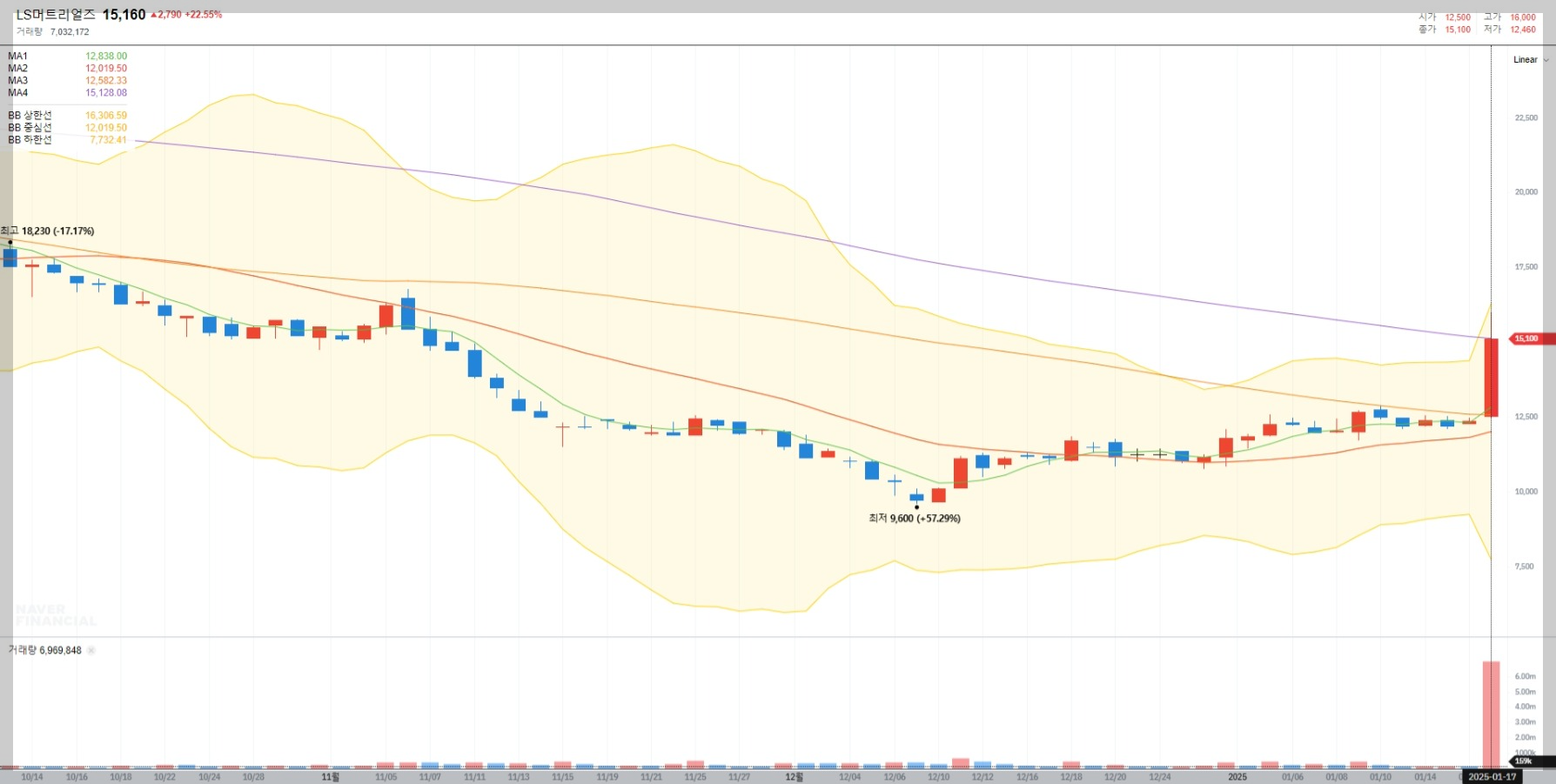Viewport: 1556px width, 784px height.
Task: Open the Linear scale dropdown
Action: click(1530, 60)
